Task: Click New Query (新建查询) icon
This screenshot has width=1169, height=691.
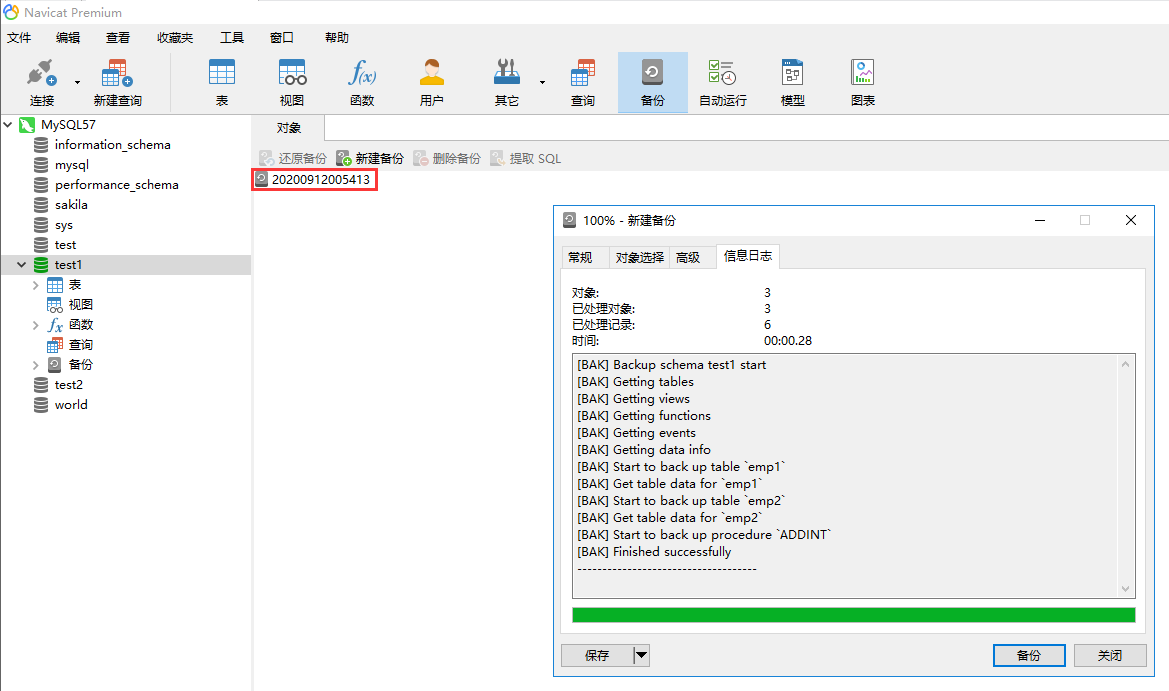Action: [x=117, y=82]
